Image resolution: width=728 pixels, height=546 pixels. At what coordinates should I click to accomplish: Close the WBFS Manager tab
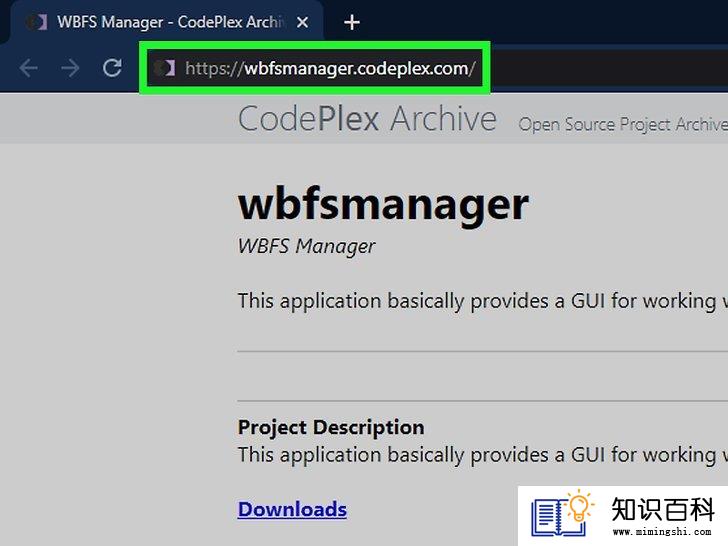302,22
